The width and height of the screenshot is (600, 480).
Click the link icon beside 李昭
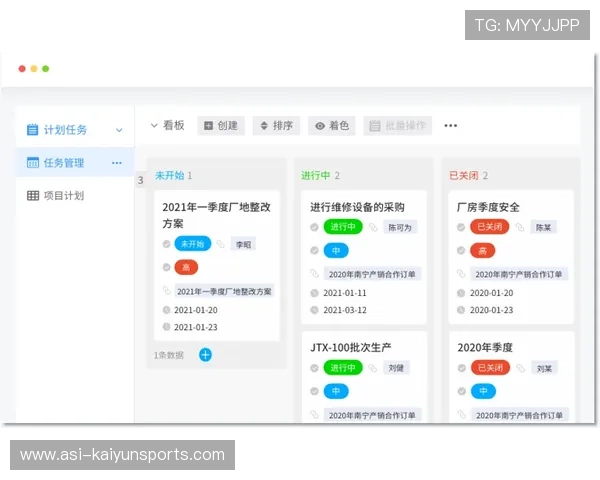point(221,244)
